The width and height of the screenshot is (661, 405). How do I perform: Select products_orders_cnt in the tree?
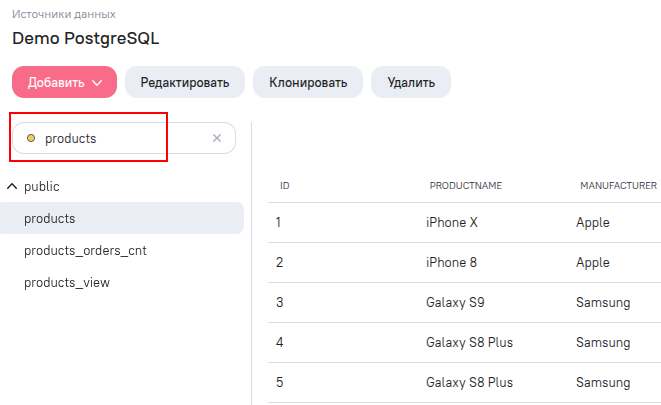point(85,250)
